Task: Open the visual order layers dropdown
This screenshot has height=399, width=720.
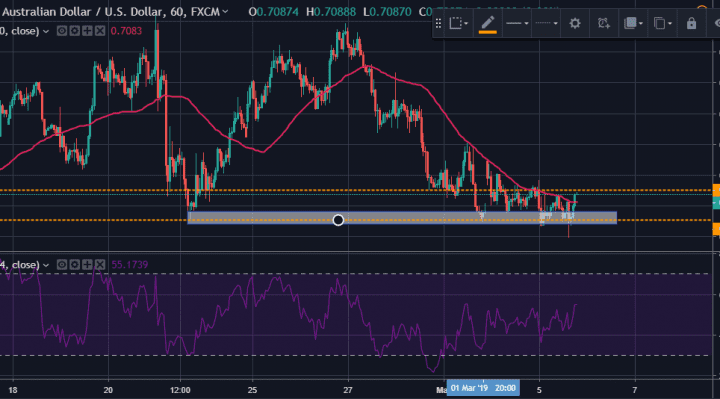Action: (633, 23)
